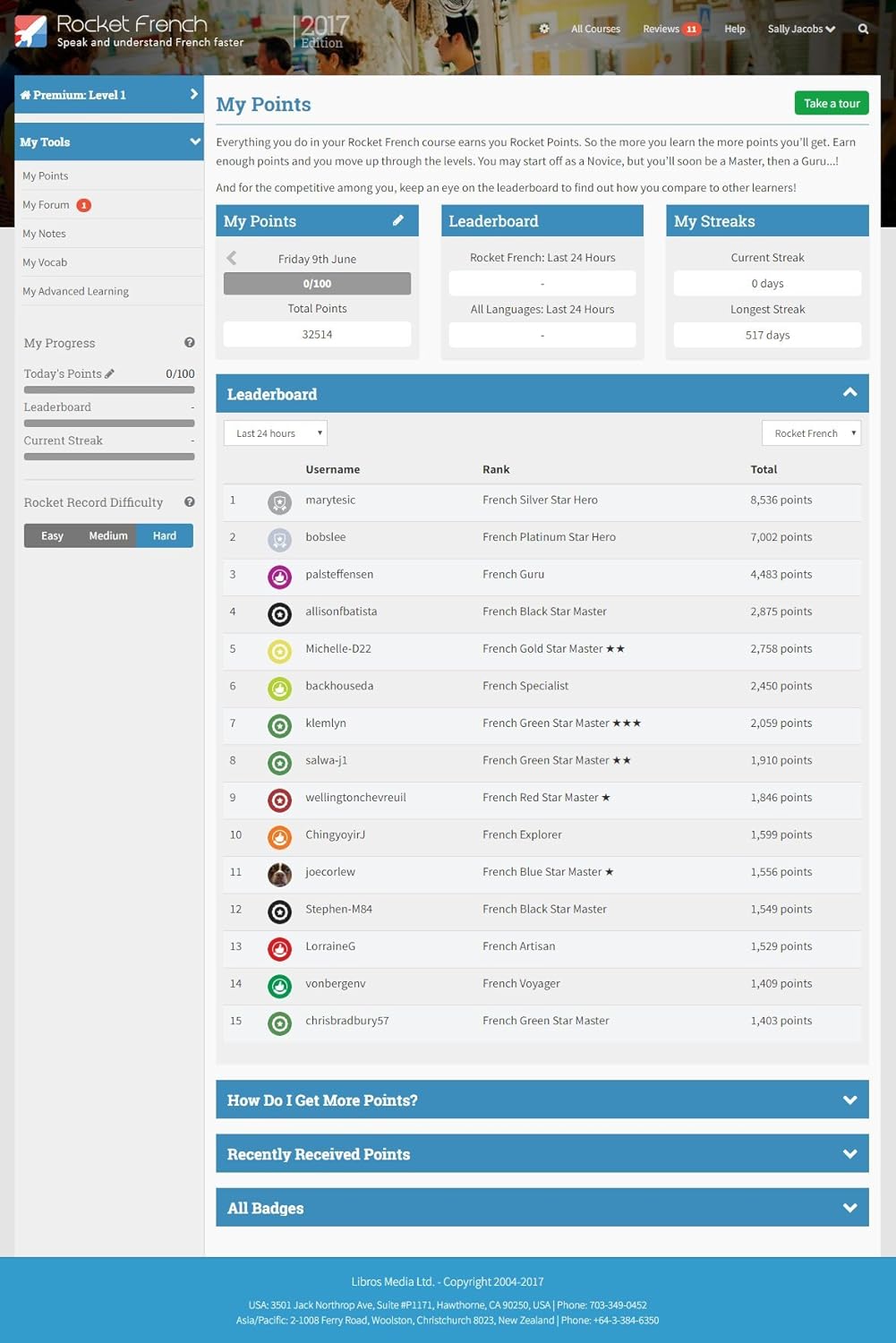Expand How Do I Get More Points section
The height and width of the screenshot is (1343, 896).
pos(542,1099)
